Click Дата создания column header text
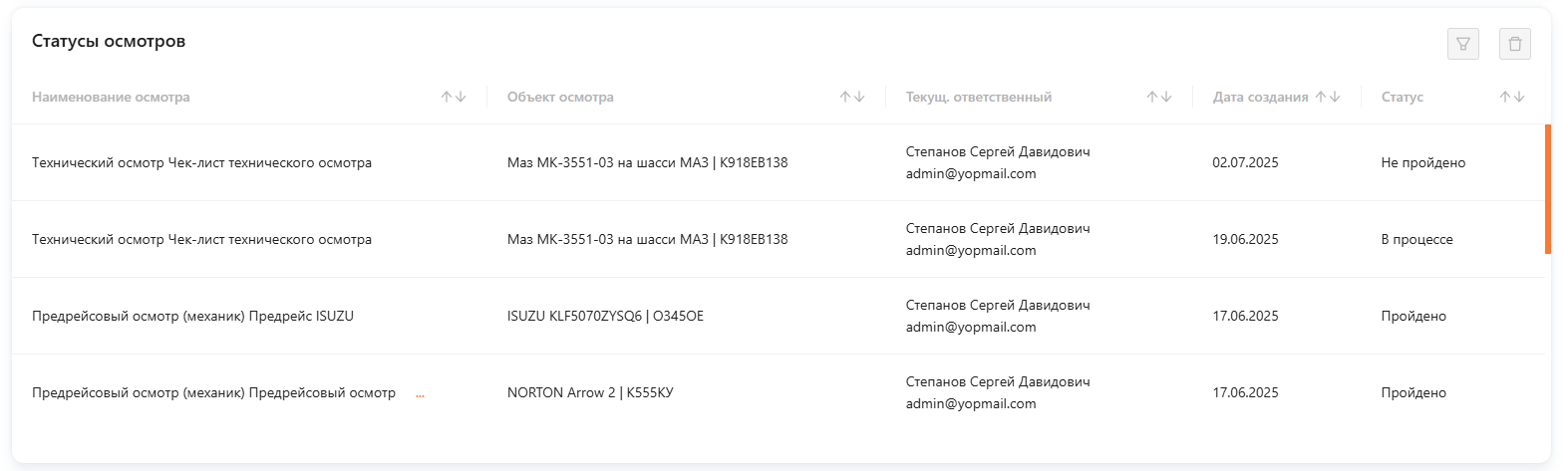 (1260, 97)
